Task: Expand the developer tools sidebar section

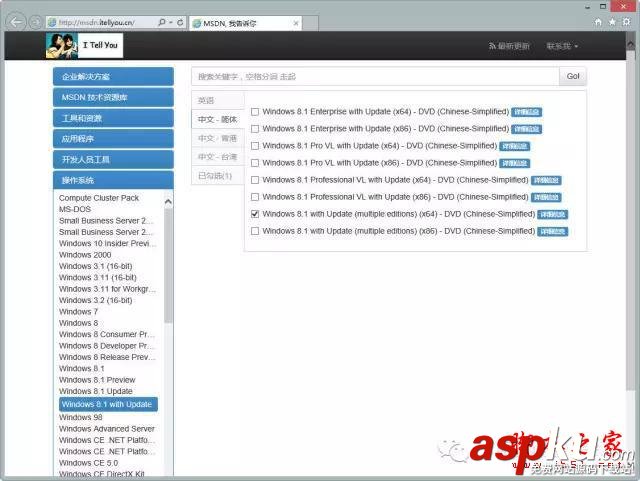Action: pos(113,159)
